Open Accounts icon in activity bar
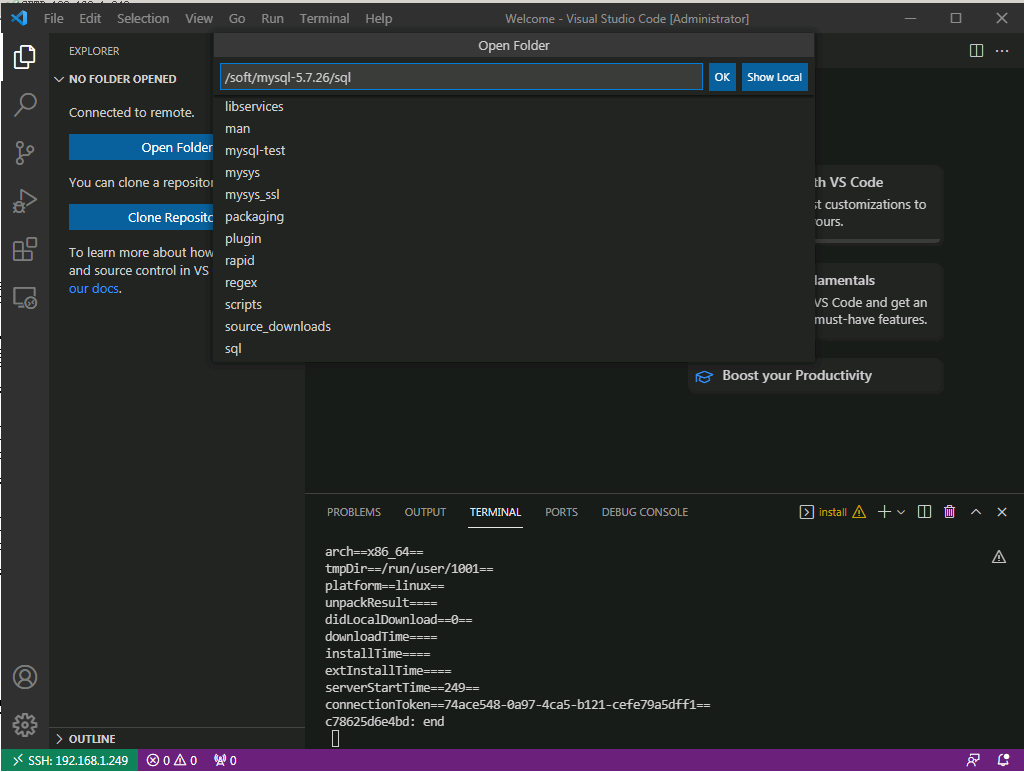Image resolution: width=1024 pixels, height=772 pixels. point(25,677)
